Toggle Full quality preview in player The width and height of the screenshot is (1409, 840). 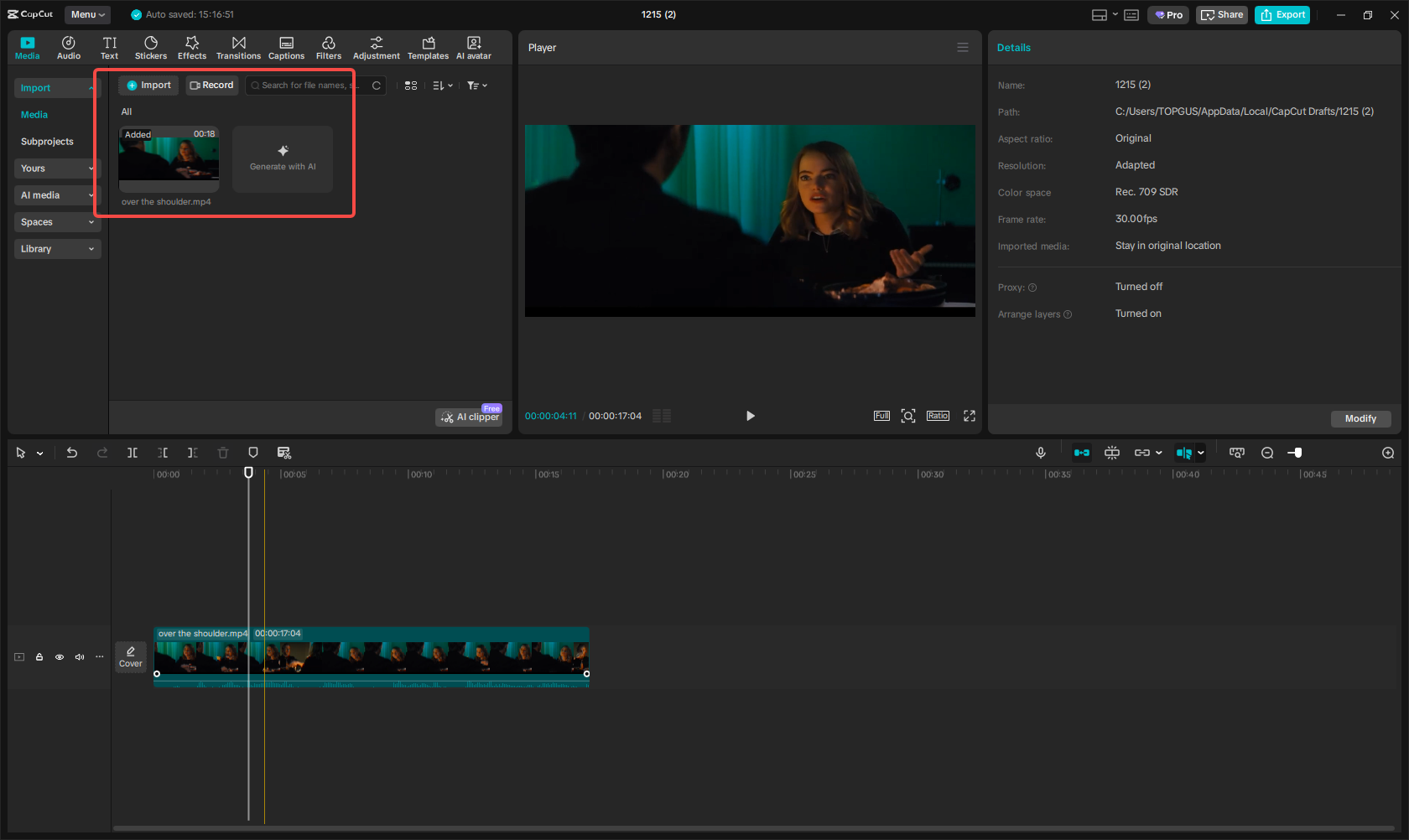[881, 416]
